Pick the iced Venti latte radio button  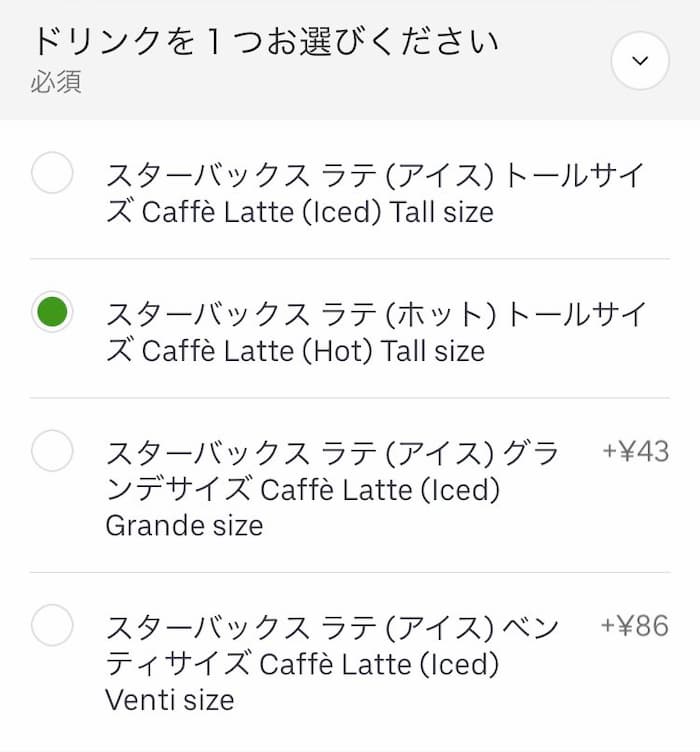tap(52, 627)
